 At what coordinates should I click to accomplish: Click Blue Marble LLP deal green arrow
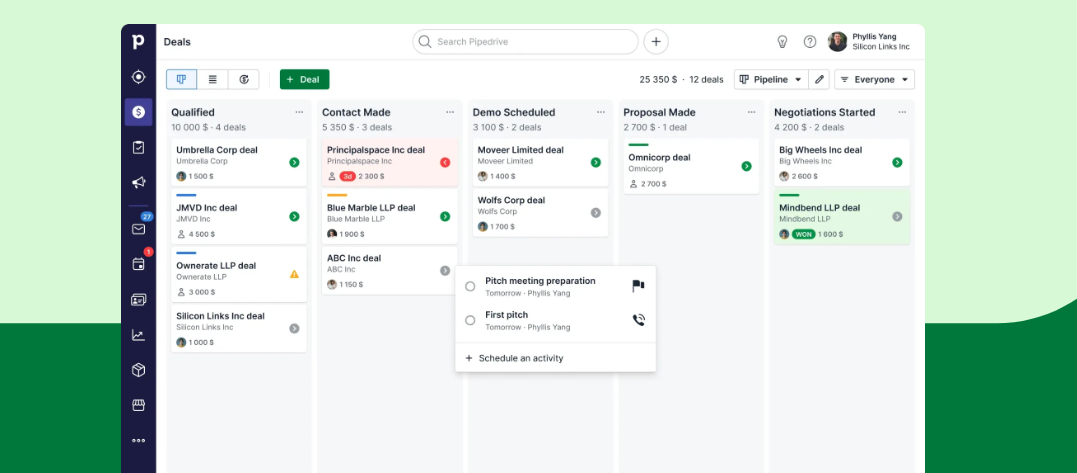tap(445, 216)
